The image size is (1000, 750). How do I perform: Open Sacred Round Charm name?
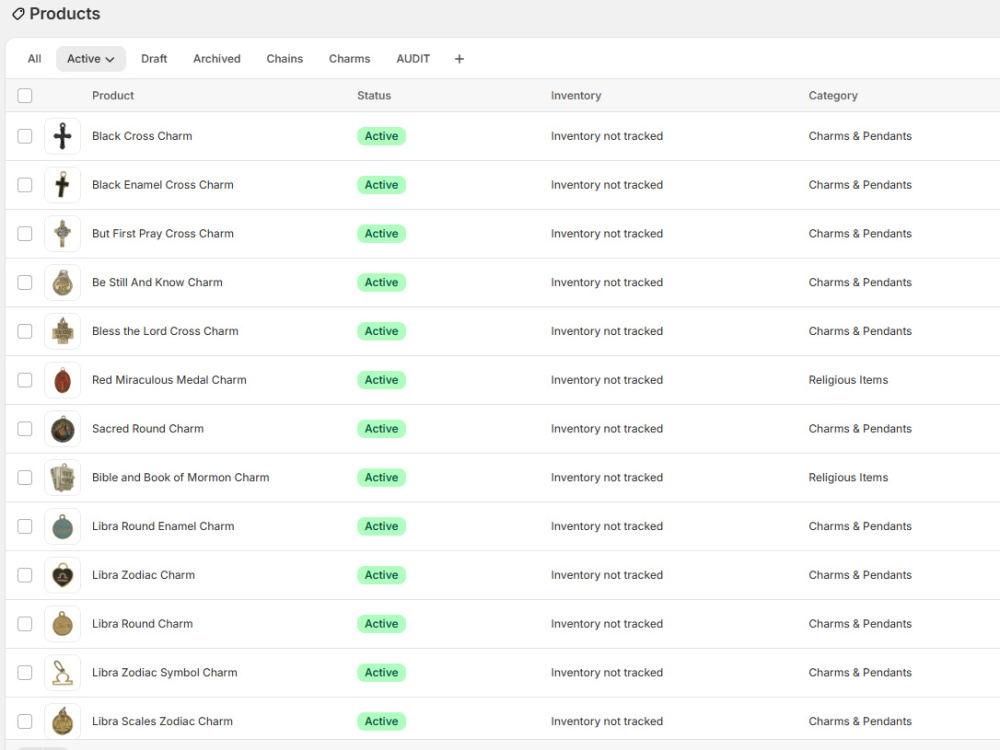148,429
